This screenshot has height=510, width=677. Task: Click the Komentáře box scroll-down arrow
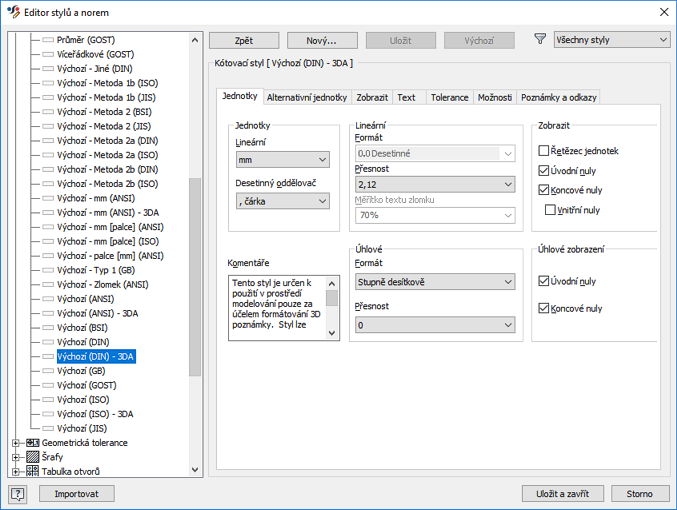coord(332,333)
